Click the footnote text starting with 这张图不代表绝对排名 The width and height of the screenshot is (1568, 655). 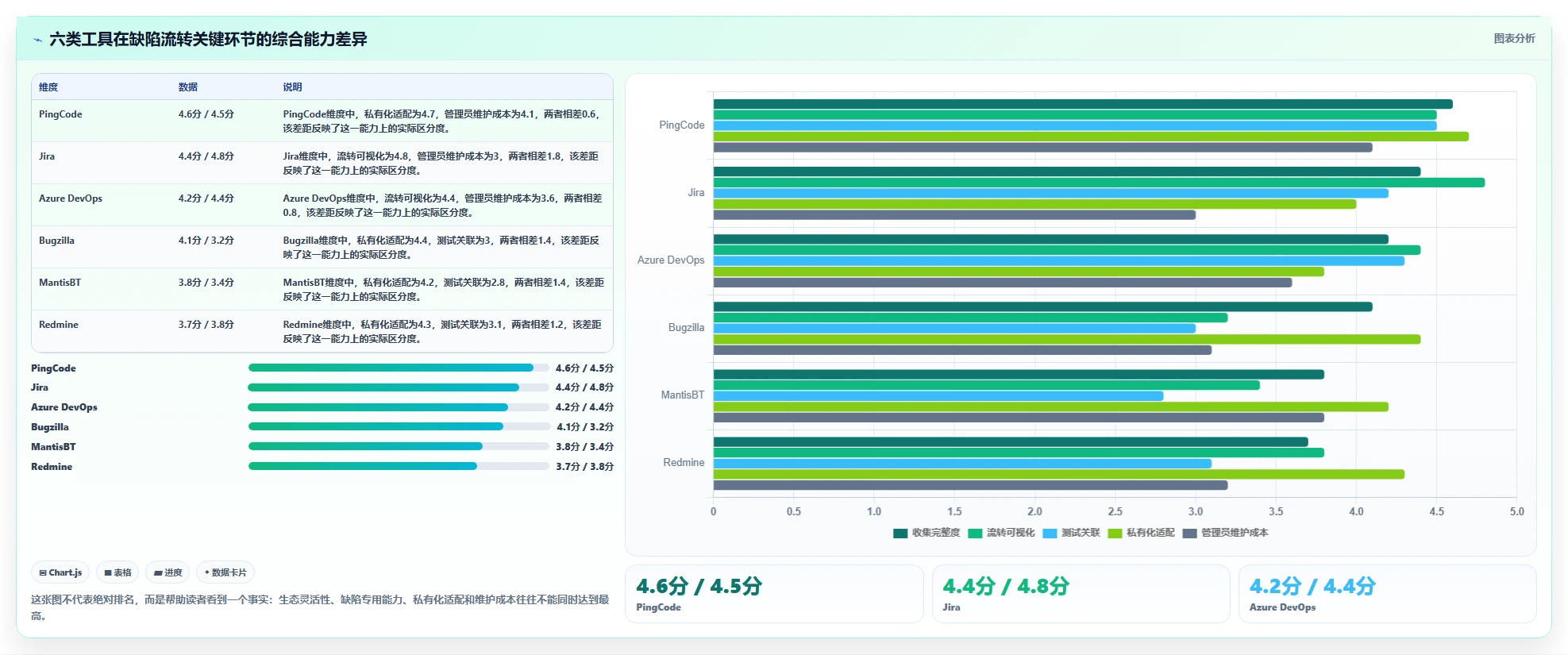pos(320,607)
